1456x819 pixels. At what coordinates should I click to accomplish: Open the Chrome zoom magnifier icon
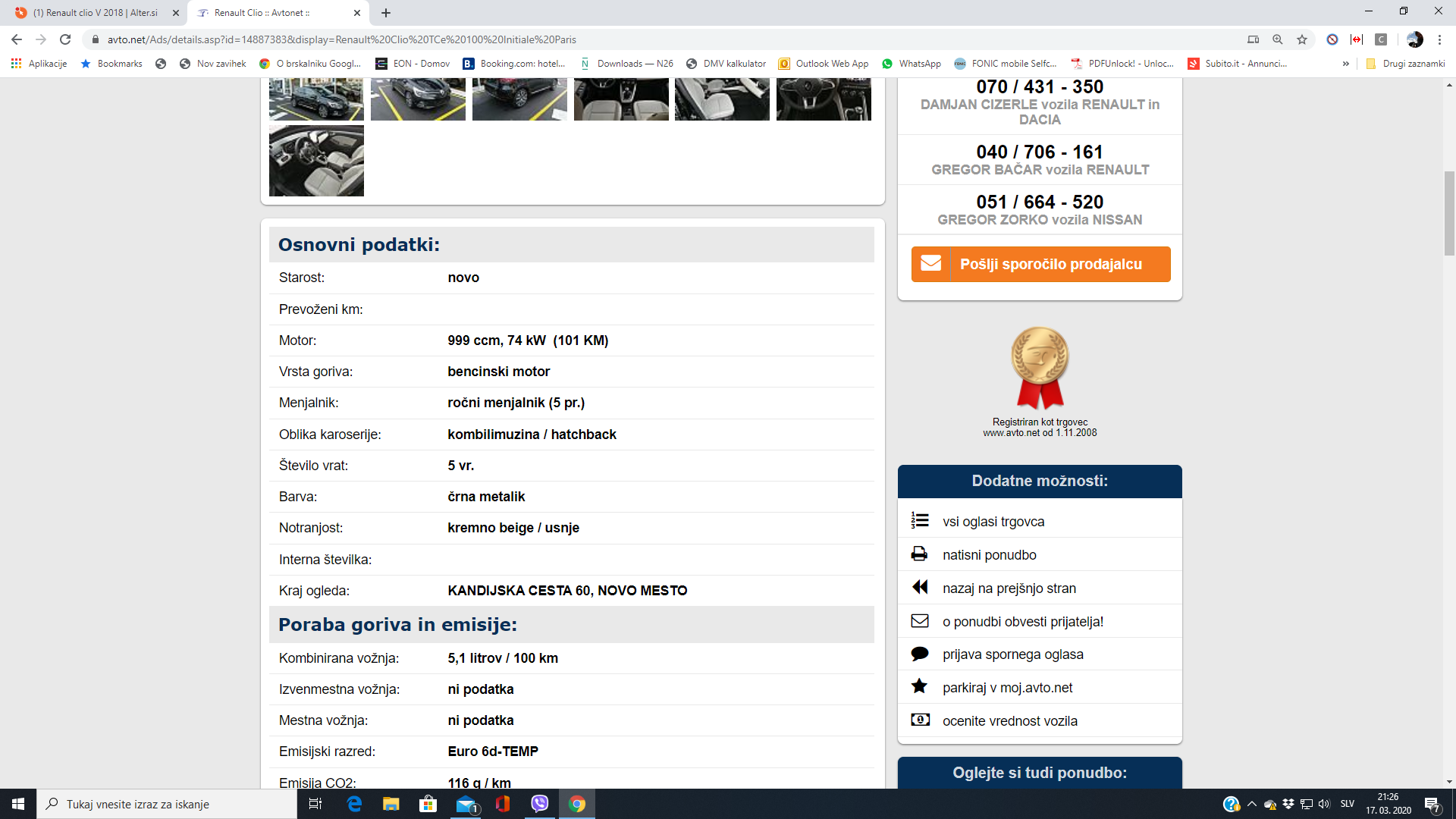(1278, 39)
